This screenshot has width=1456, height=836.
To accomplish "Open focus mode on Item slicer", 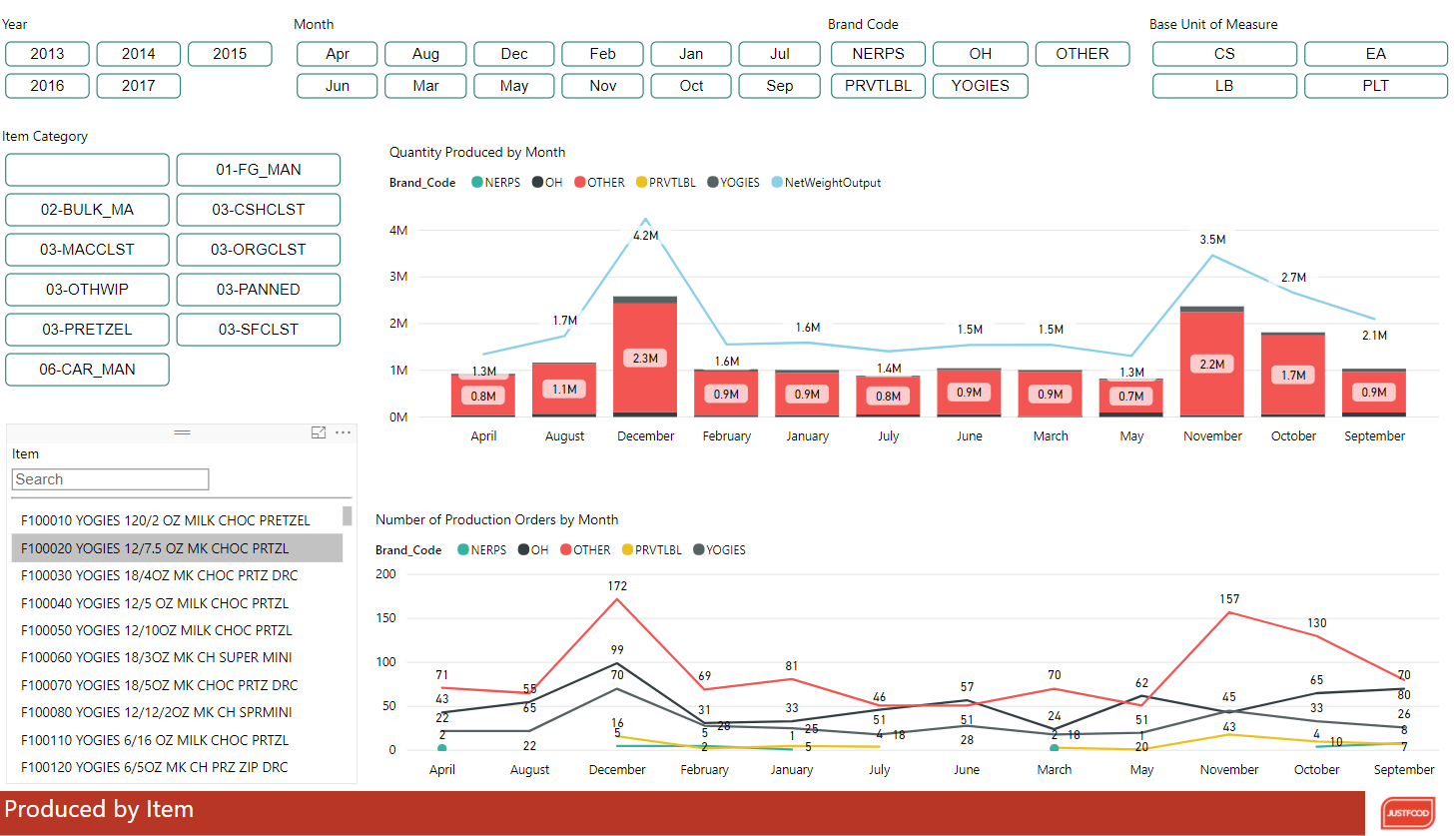I will 319,432.
